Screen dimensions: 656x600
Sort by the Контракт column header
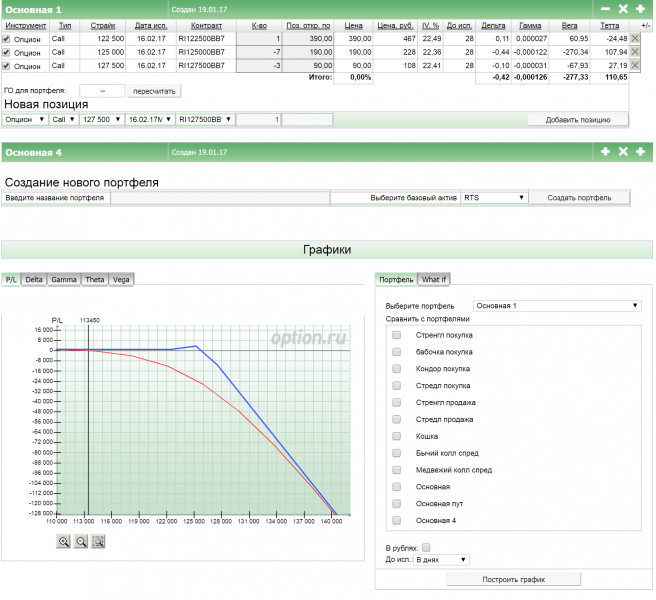click(206, 26)
